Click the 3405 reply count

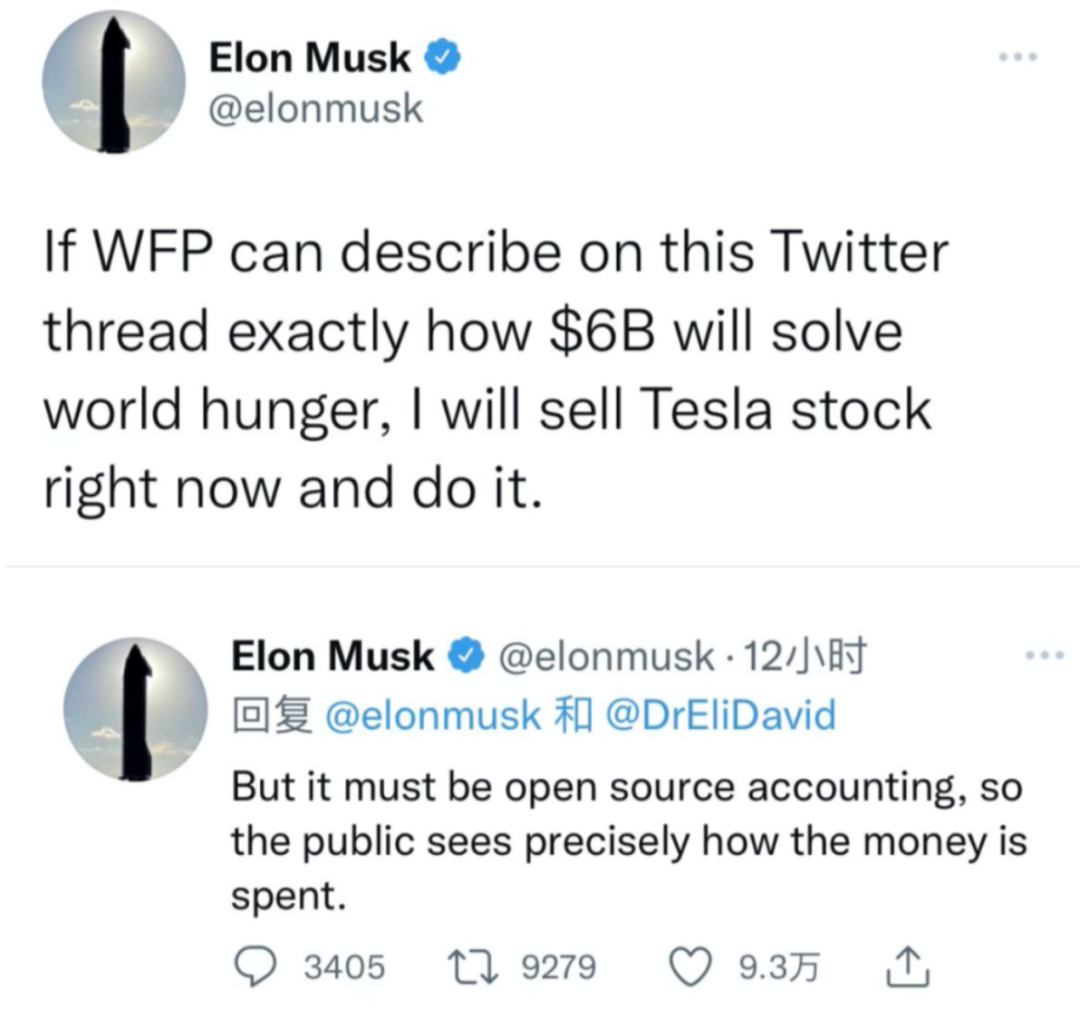[x=343, y=968]
